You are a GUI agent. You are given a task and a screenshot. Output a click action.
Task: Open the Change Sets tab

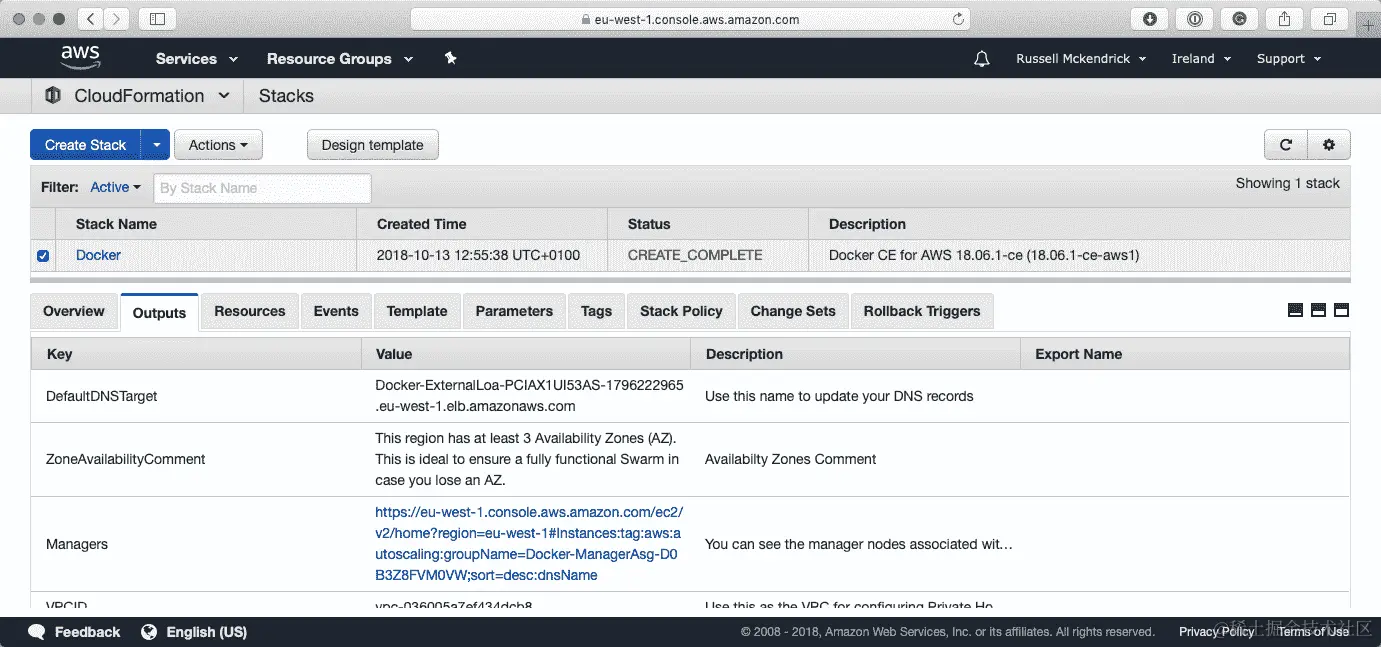(793, 311)
